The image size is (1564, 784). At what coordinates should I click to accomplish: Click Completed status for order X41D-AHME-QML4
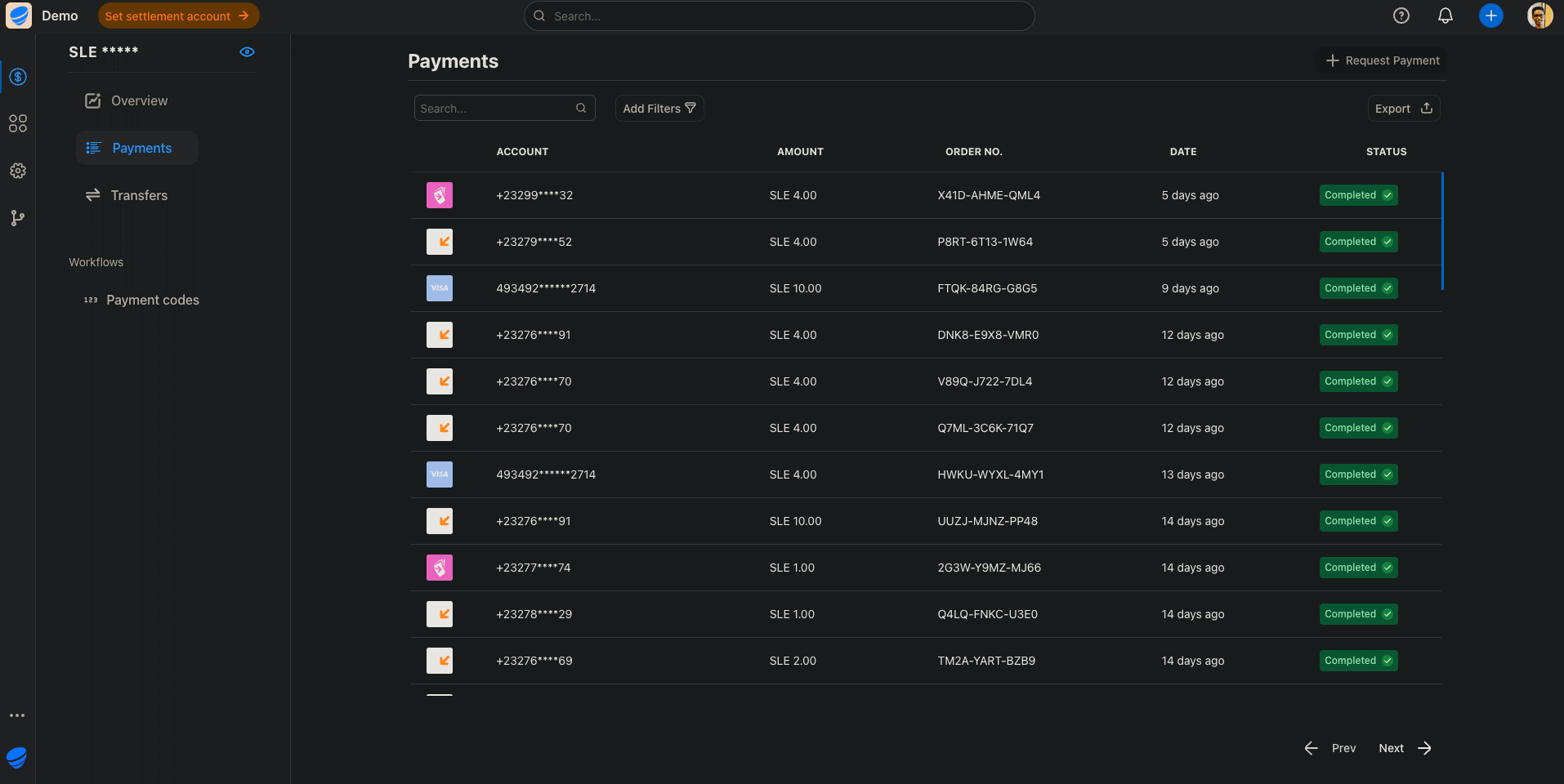[x=1358, y=195]
